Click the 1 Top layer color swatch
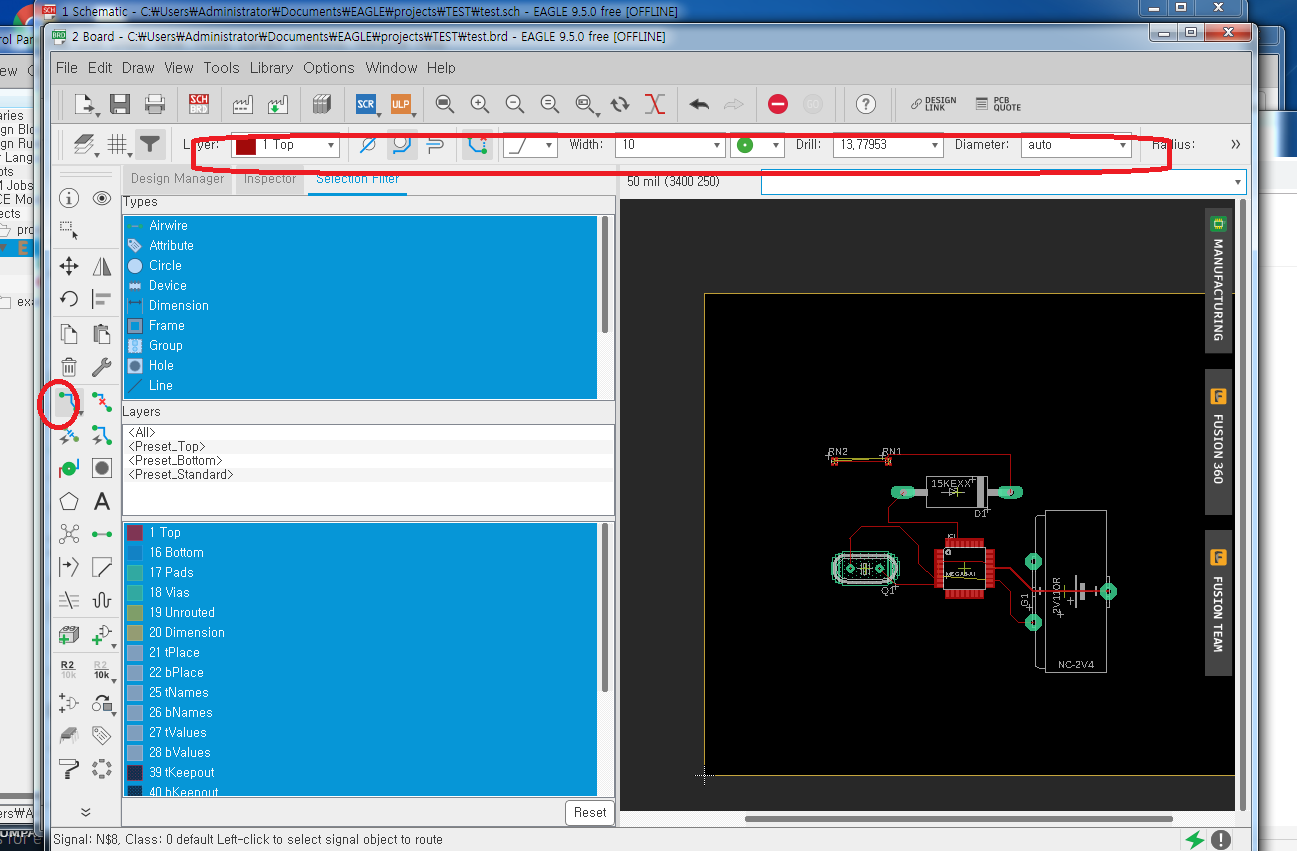 pos(135,533)
